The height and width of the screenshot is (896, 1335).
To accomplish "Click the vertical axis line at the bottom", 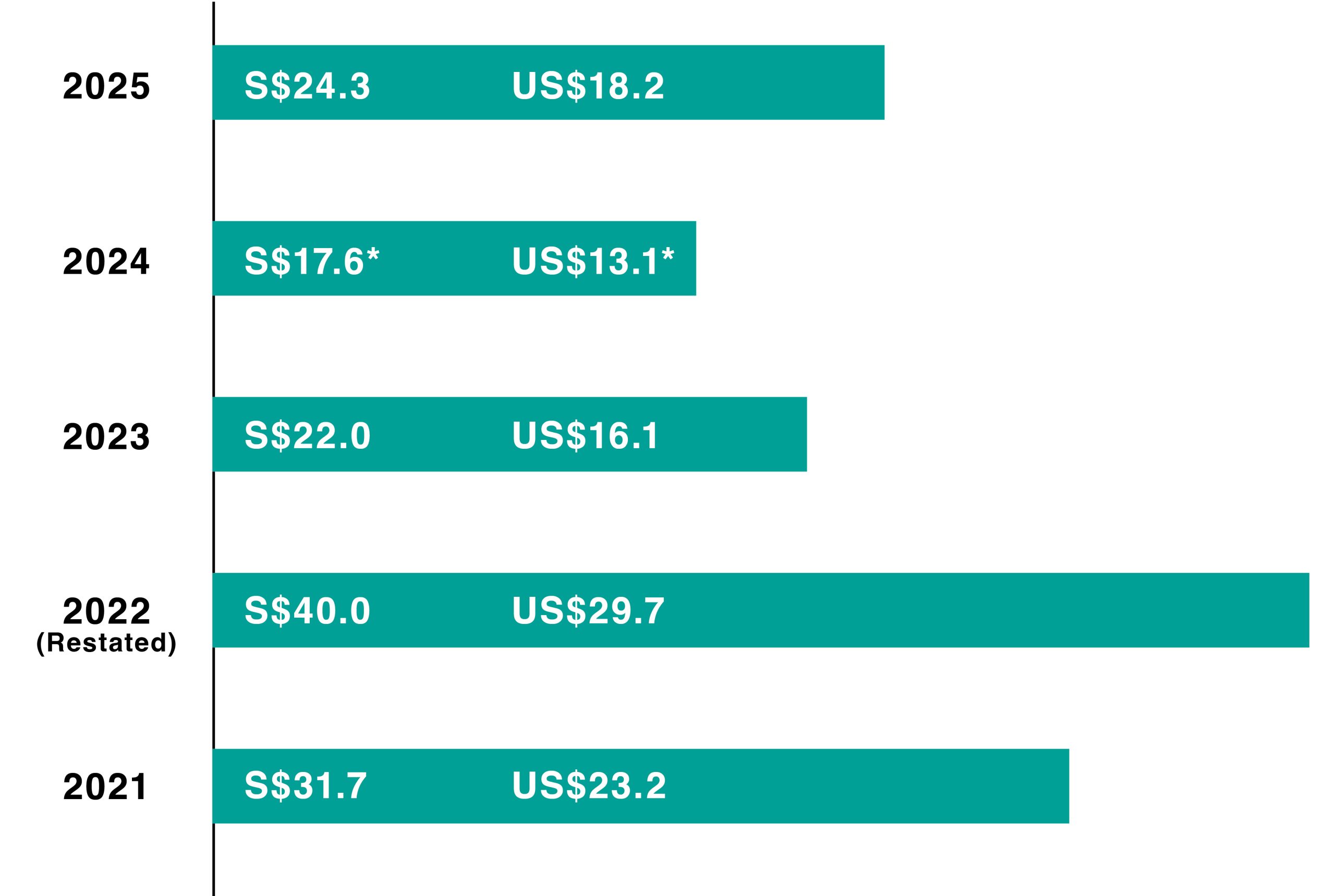I will (x=214, y=860).
